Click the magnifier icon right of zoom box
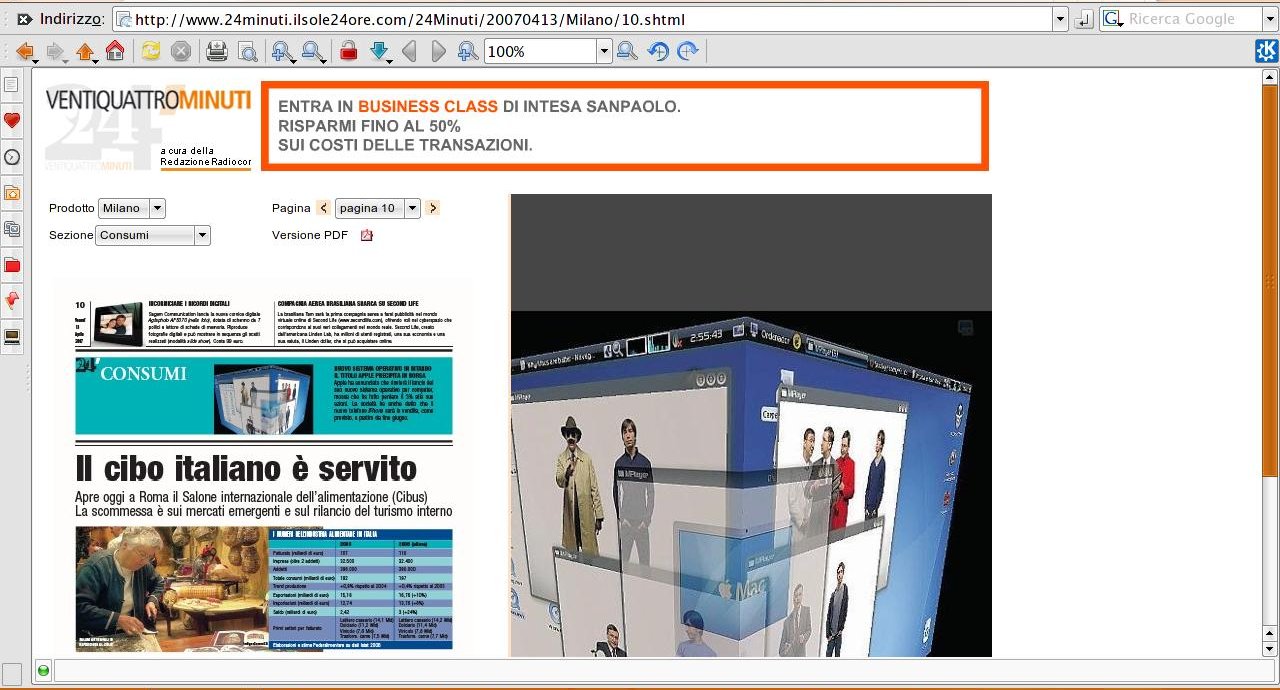 tap(627, 51)
